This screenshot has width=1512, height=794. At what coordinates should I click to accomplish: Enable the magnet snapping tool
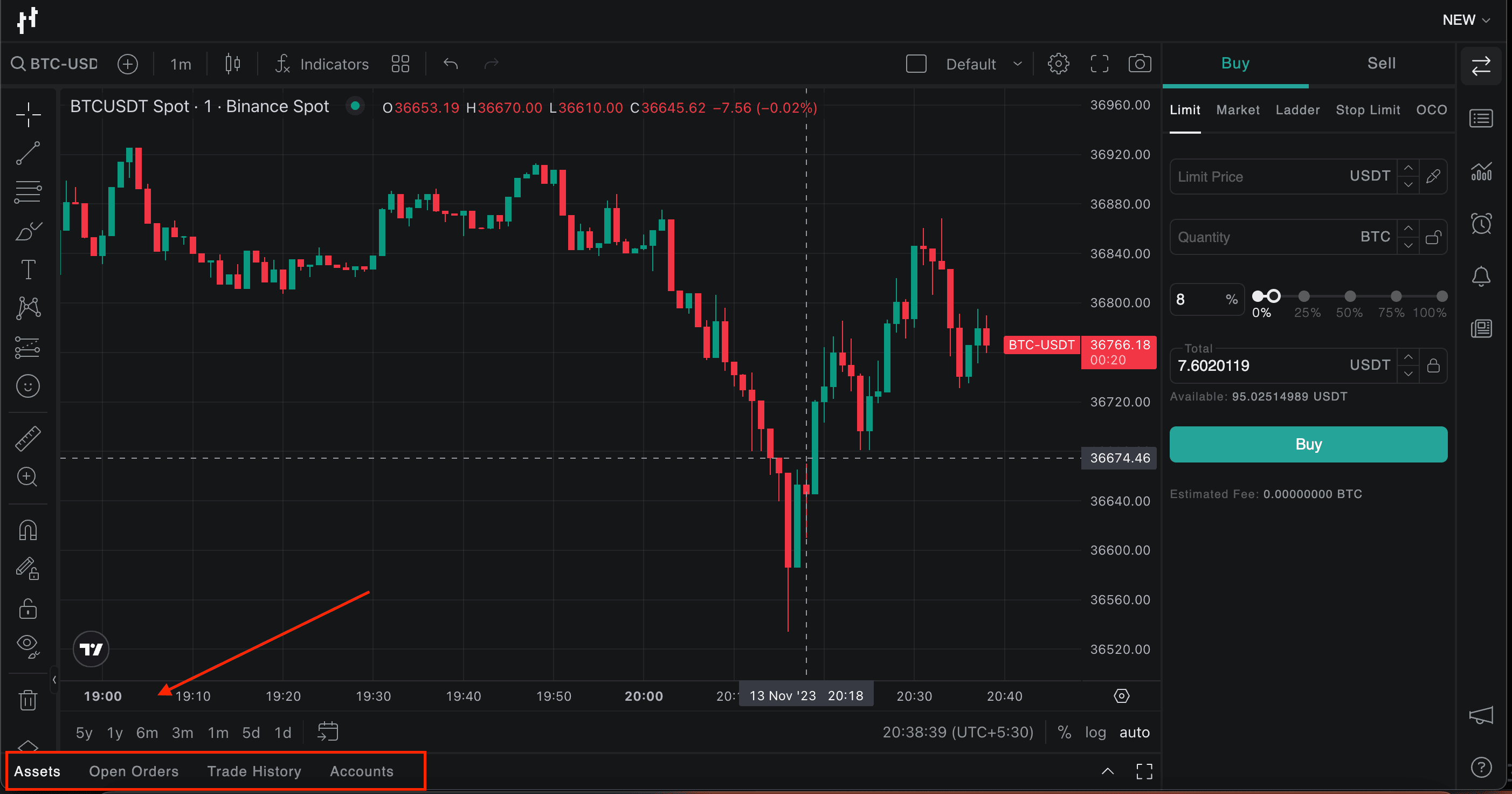[x=27, y=529]
